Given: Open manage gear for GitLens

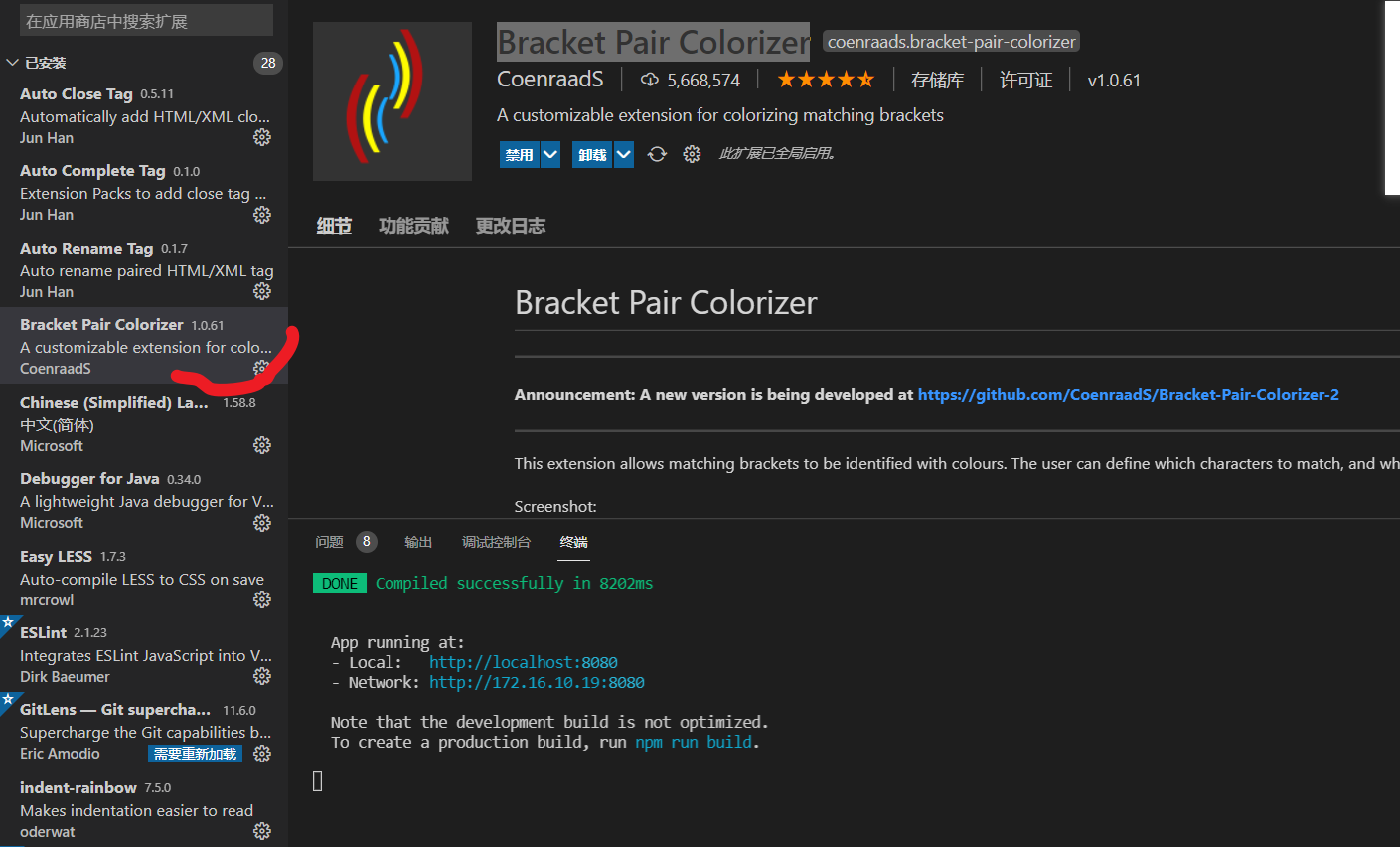Looking at the screenshot, I should coord(262,754).
